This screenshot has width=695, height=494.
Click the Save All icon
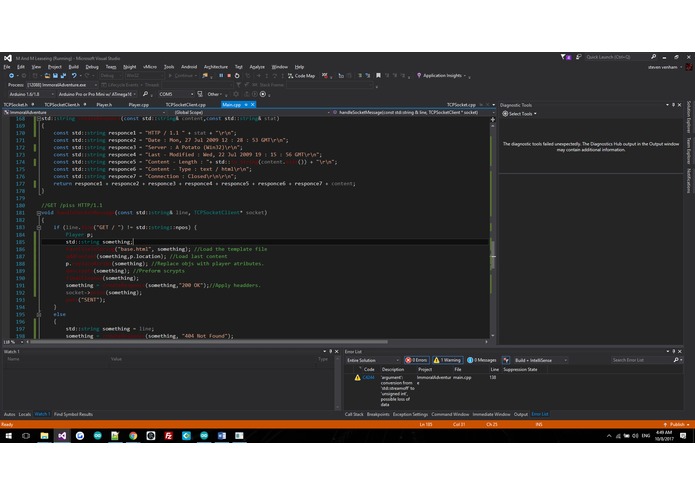[63, 76]
